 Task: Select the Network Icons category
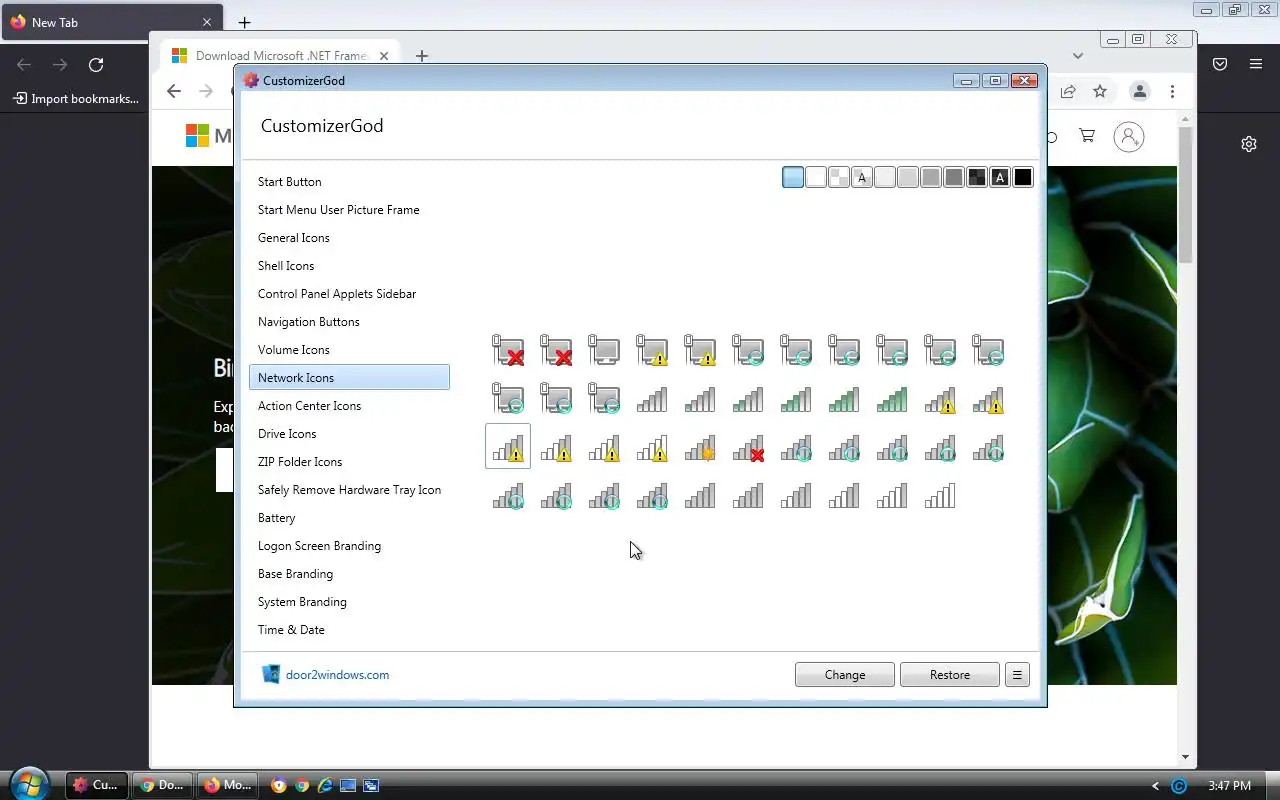click(349, 378)
